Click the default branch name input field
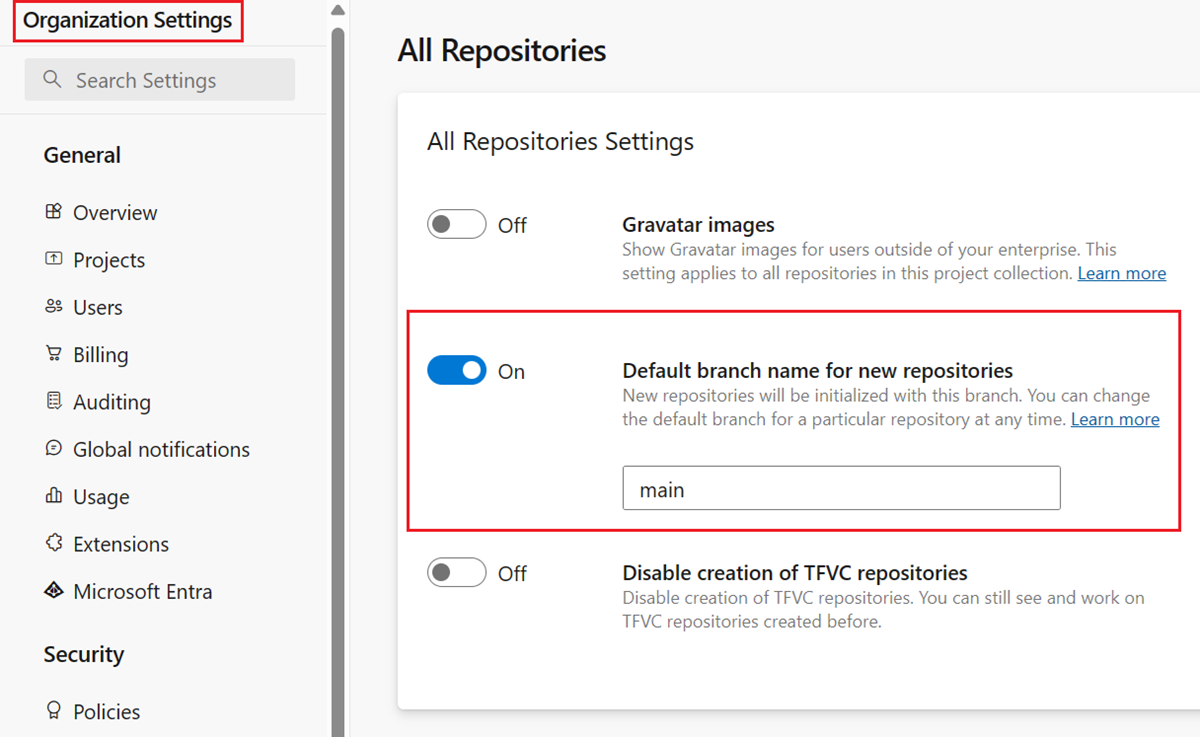 click(841, 488)
